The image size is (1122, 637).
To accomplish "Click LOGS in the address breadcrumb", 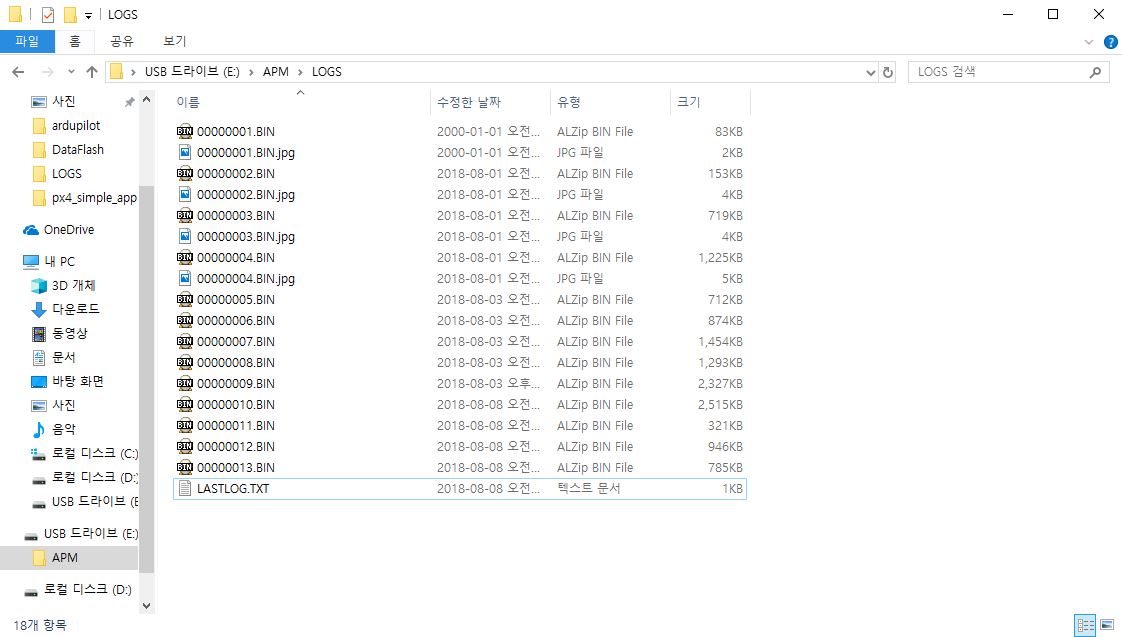I will [327, 72].
